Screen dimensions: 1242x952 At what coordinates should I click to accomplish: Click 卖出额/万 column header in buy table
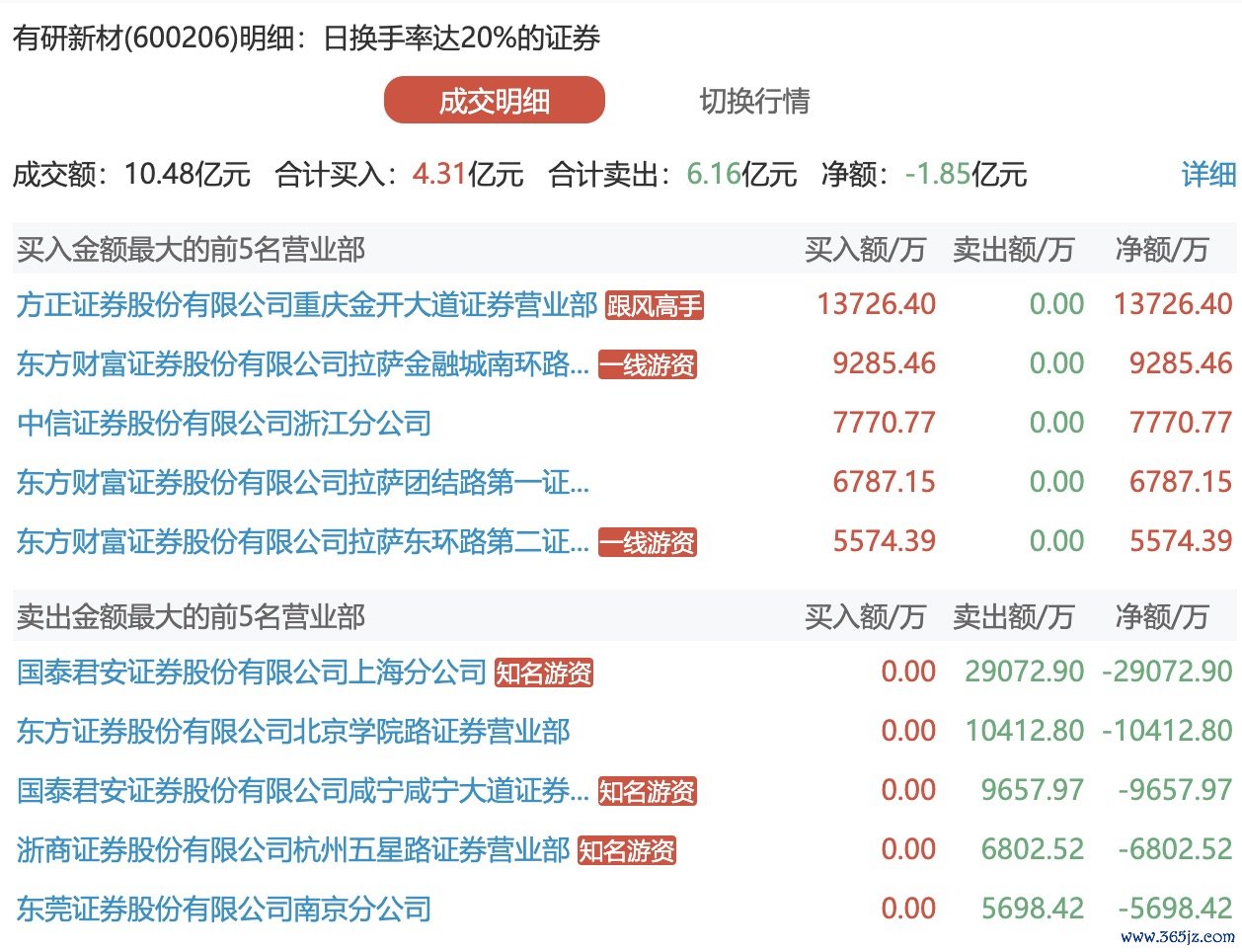click(x=1013, y=250)
